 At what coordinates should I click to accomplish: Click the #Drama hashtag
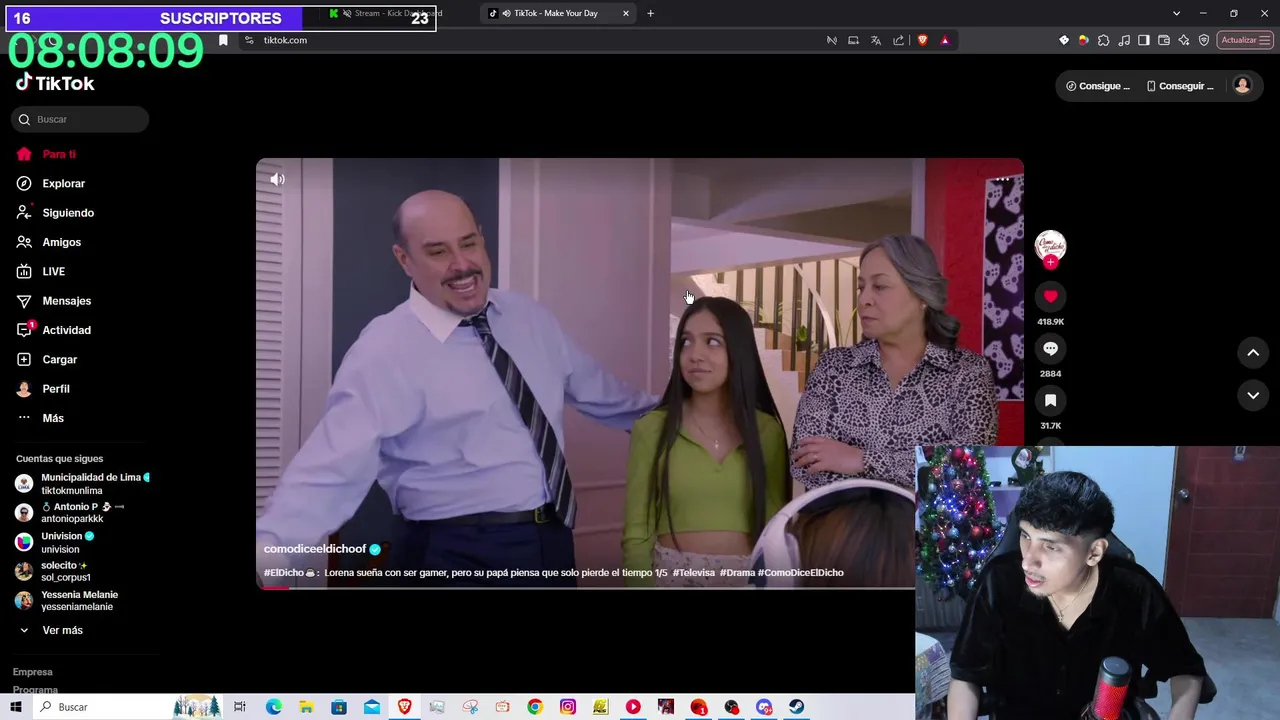click(x=737, y=573)
